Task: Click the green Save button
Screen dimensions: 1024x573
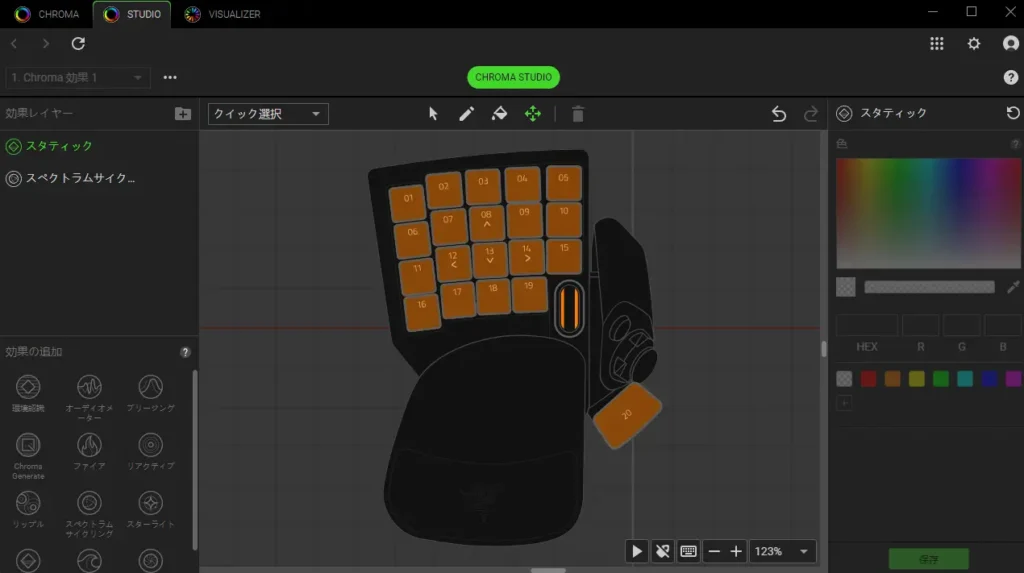Action: [x=928, y=559]
